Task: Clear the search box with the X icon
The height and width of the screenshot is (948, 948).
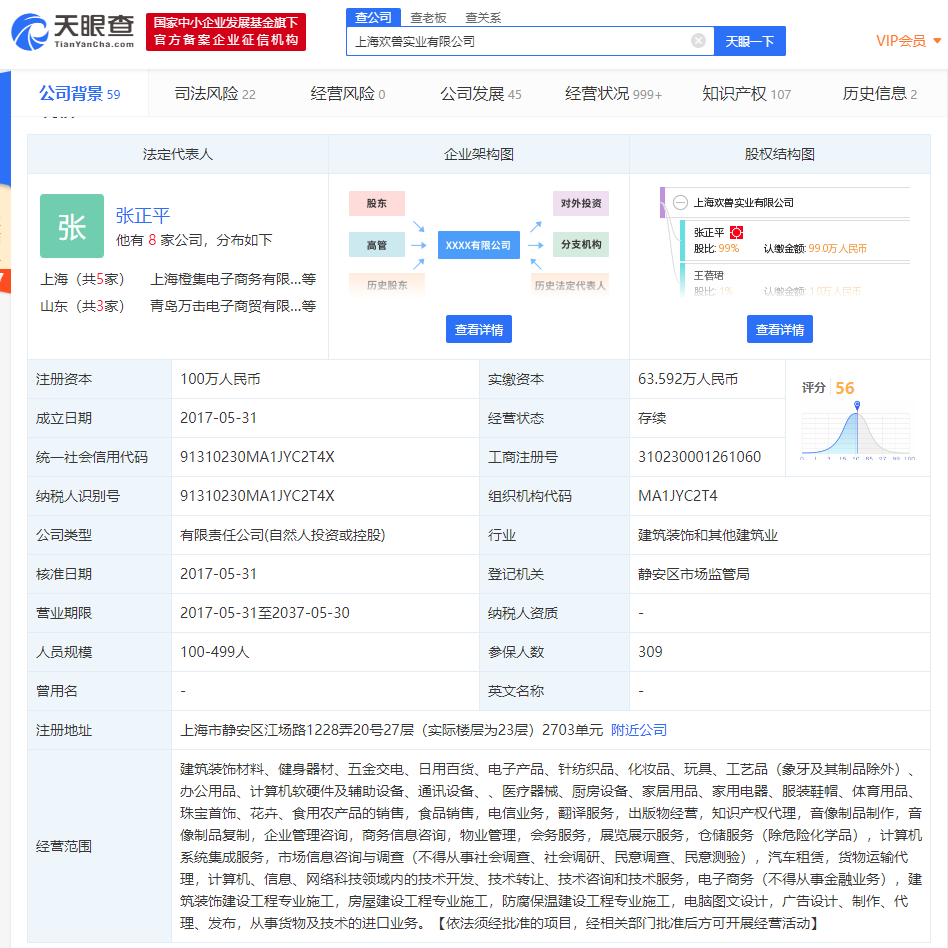Action: click(698, 41)
